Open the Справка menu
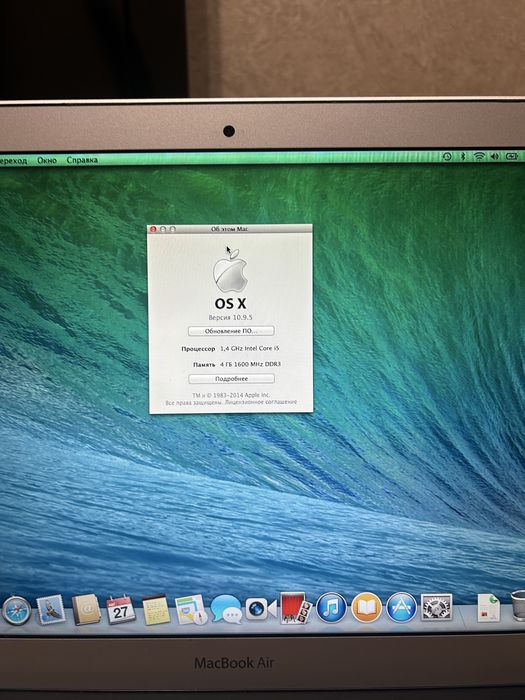 pyautogui.click(x=82, y=160)
